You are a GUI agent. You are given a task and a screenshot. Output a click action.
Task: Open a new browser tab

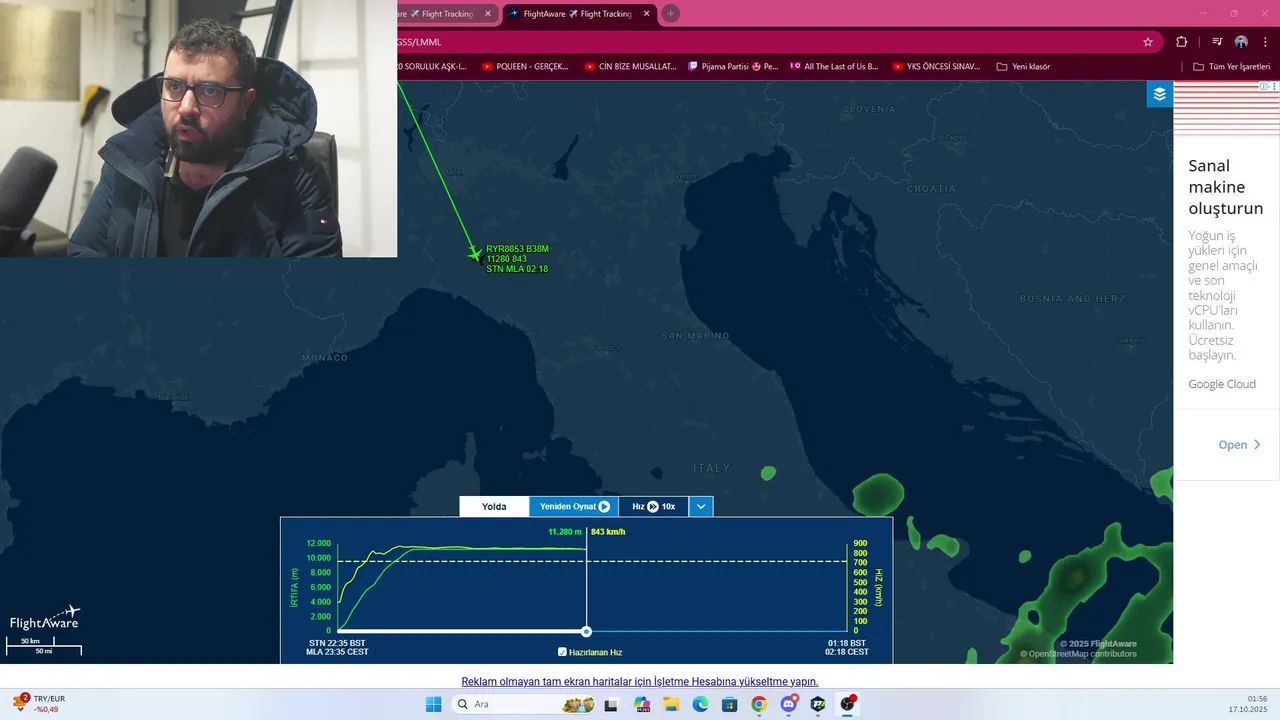pos(670,13)
